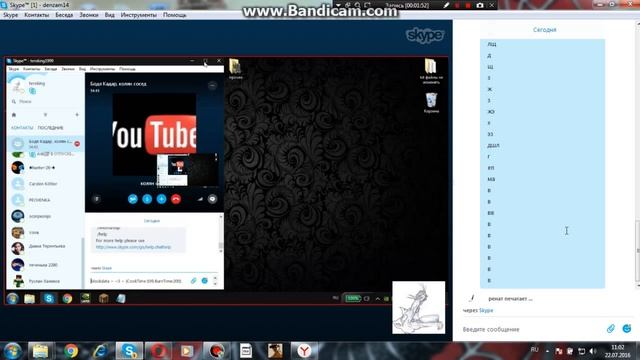The height and width of the screenshot is (360, 640).
Task: Click the red hang-up button in shared call
Action: coord(176,199)
